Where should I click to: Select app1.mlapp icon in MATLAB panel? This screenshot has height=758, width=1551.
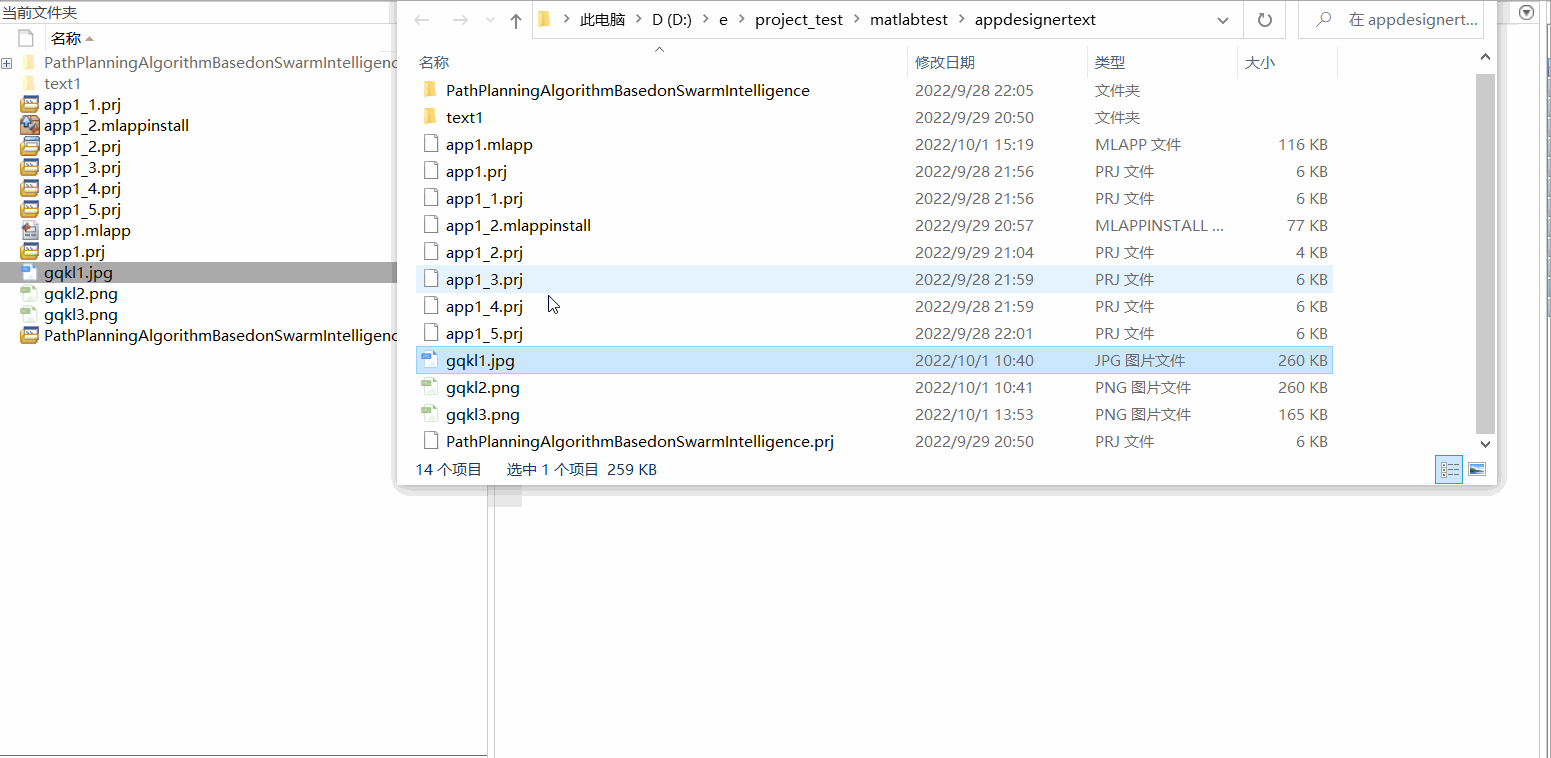[x=29, y=230]
